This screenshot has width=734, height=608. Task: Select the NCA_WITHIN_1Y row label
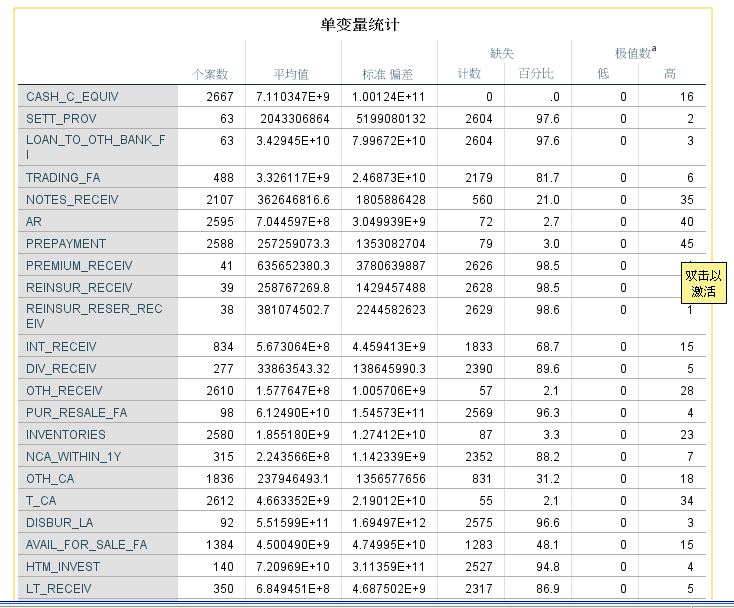tap(73, 456)
